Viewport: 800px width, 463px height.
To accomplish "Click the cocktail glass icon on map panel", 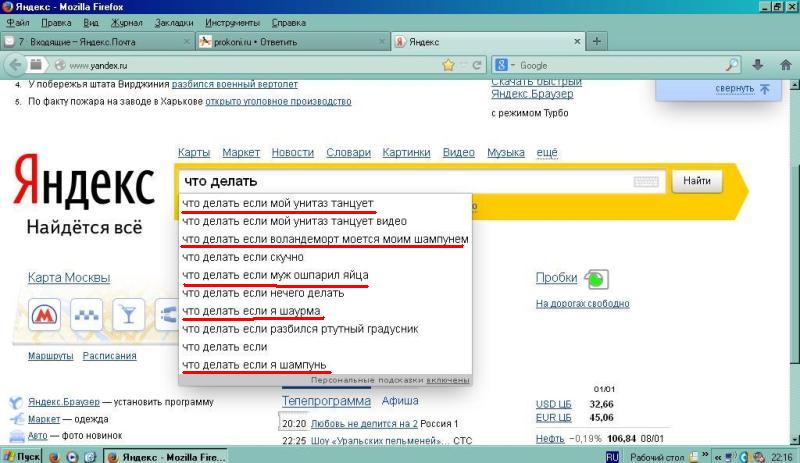I will point(128,316).
